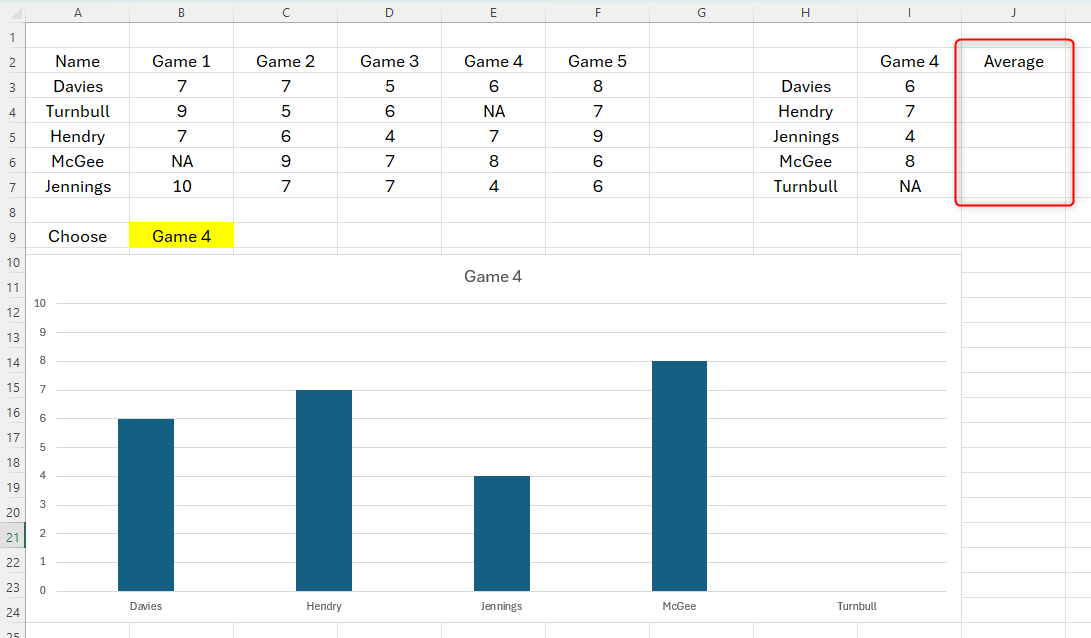Click the Jennings bar in chart
This screenshot has width=1091, height=638.
coord(502,534)
